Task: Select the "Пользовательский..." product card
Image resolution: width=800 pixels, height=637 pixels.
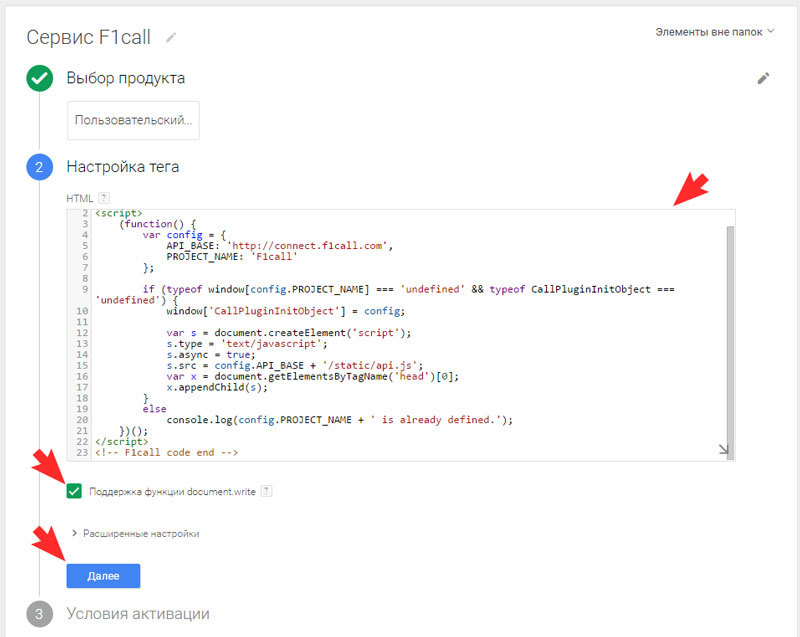Action: click(x=133, y=120)
